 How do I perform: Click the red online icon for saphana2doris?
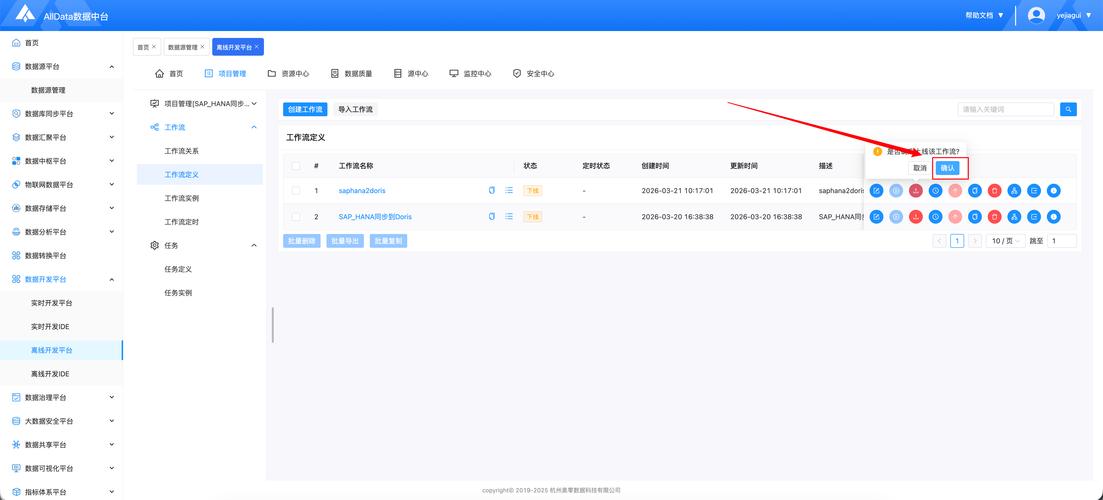click(915, 191)
